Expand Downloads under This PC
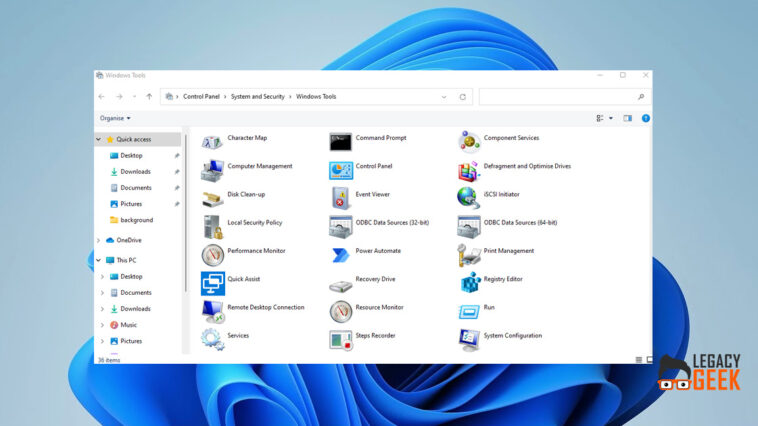This screenshot has height=426, width=758. coord(102,308)
